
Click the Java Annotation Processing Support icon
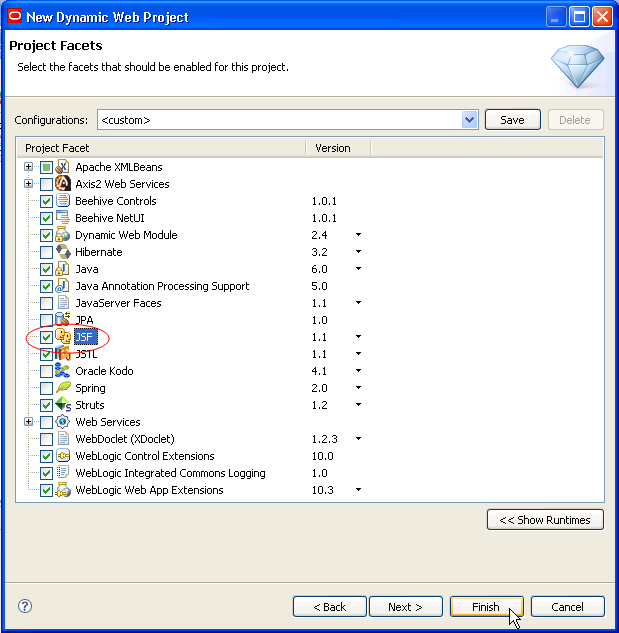click(63, 285)
